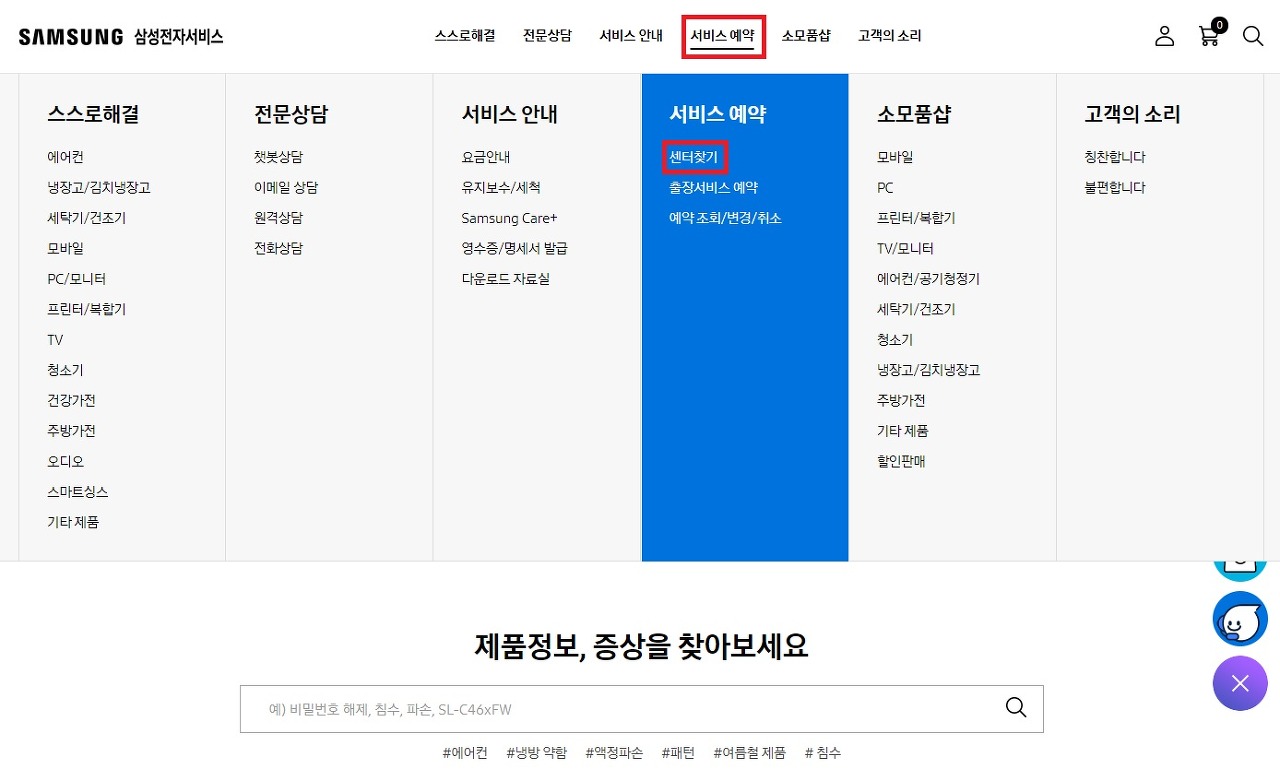Choose 모바일 under 스스로해결
This screenshot has width=1280, height=769.
[x=65, y=248]
